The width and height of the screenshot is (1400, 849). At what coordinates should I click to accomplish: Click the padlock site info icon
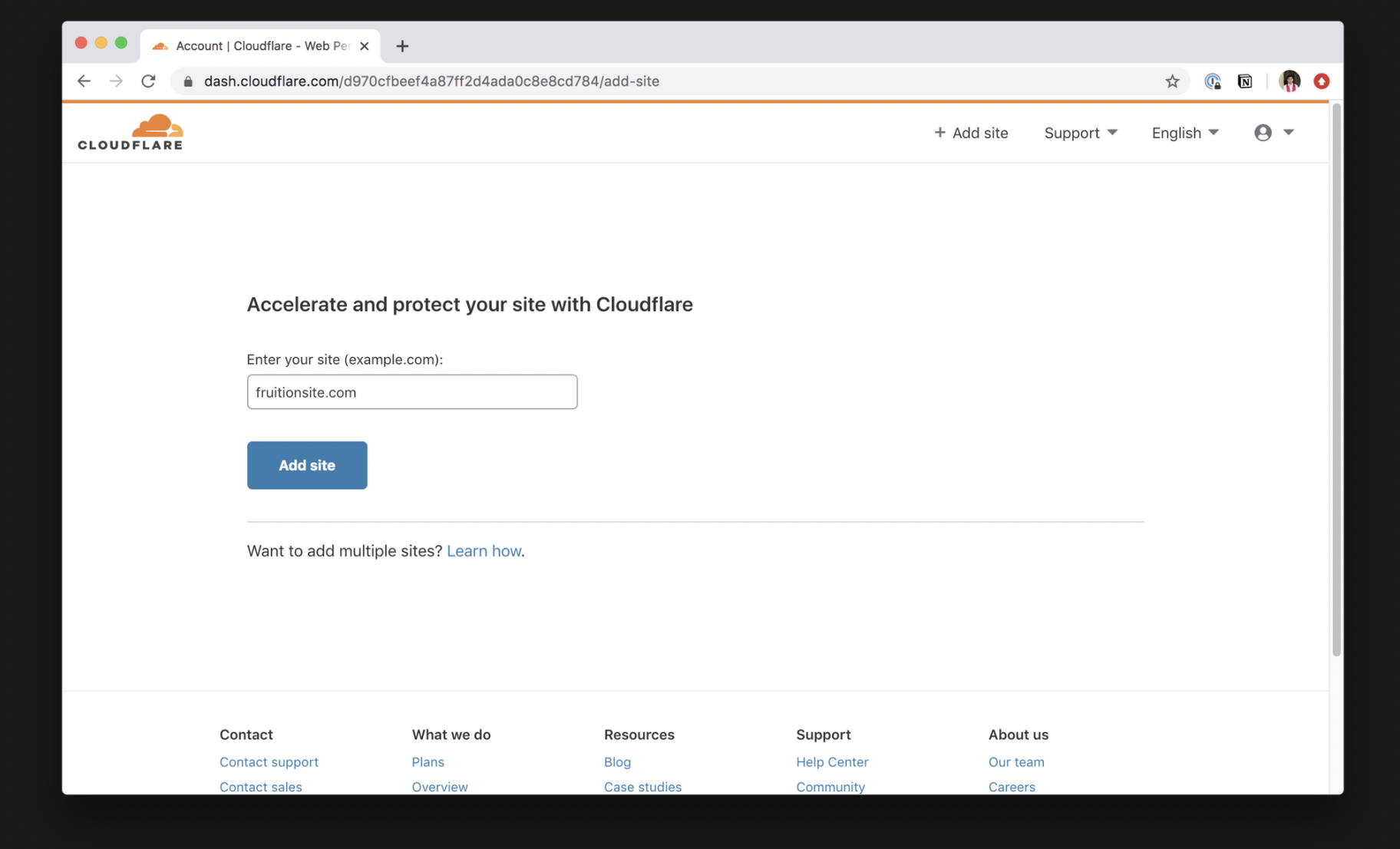coord(188,81)
